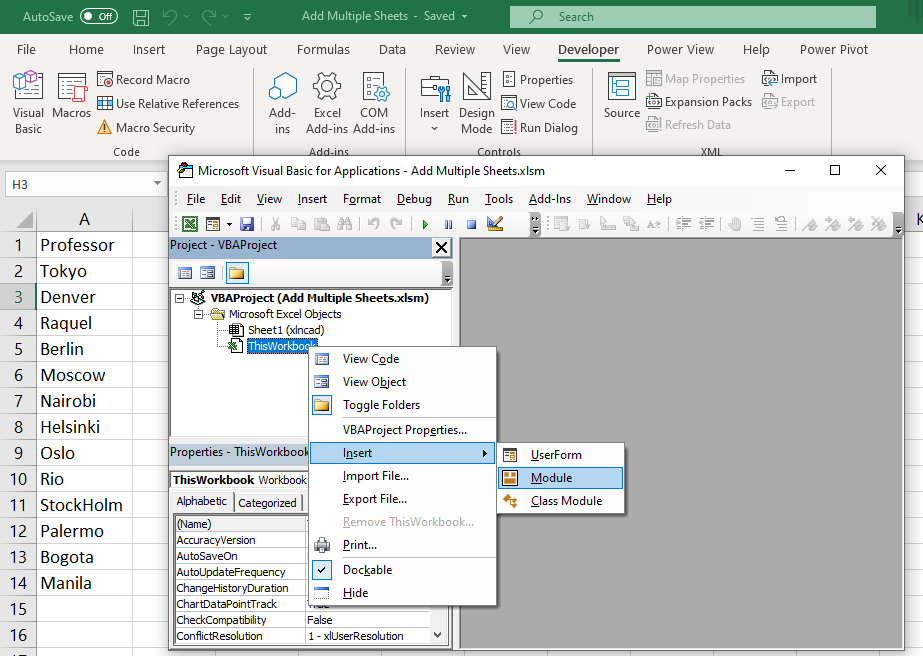Choose View Code from context menu
The height and width of the screenshot is (656, 923).
coord(403,359)
